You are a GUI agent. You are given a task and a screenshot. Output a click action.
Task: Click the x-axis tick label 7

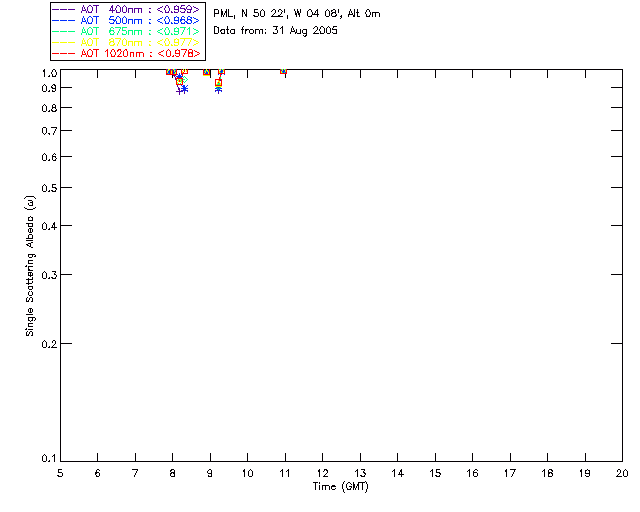pos(135,473)
